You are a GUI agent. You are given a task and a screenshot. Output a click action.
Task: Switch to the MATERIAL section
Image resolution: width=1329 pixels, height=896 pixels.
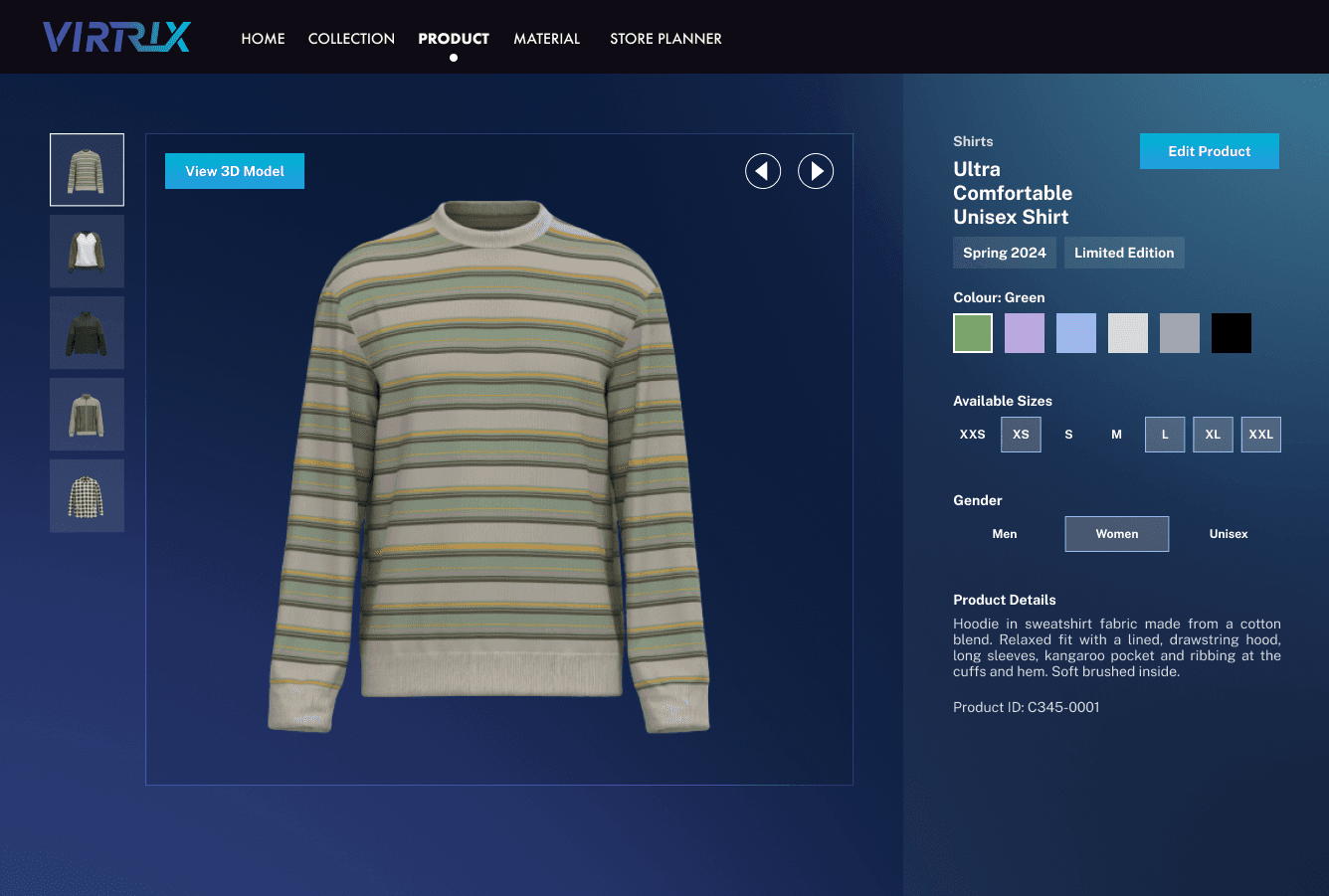click(546, 38)
